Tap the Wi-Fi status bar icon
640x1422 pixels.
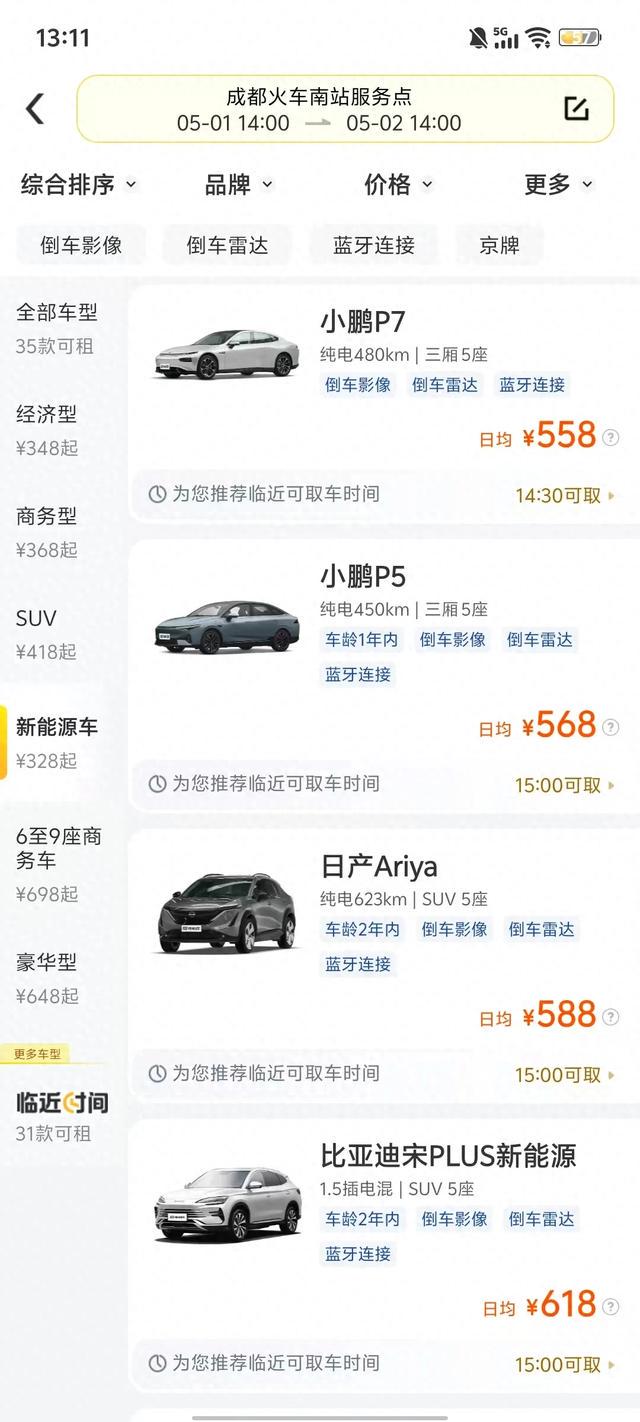point(538,38)
